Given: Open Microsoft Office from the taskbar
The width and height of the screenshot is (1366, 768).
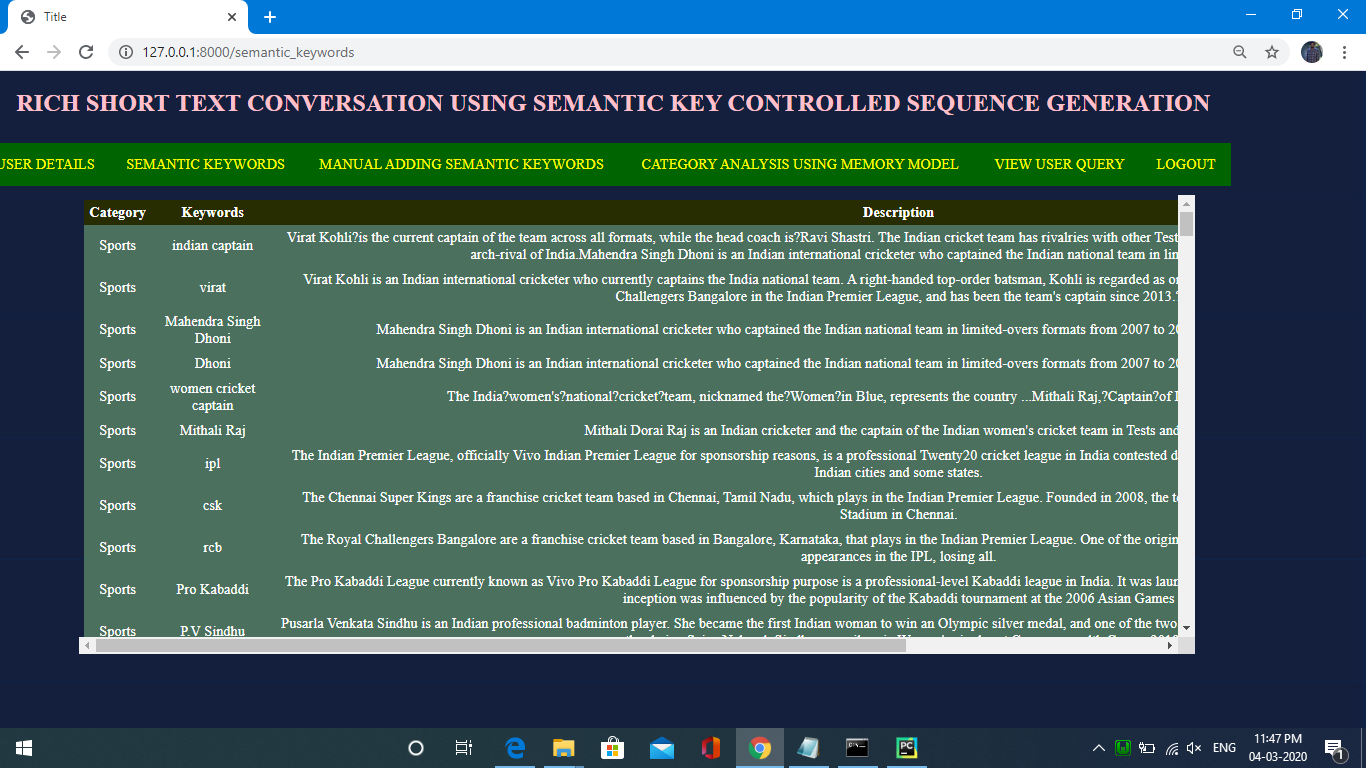Looking at the screenshot, I should pyautogui.click(x=710, y=748).
